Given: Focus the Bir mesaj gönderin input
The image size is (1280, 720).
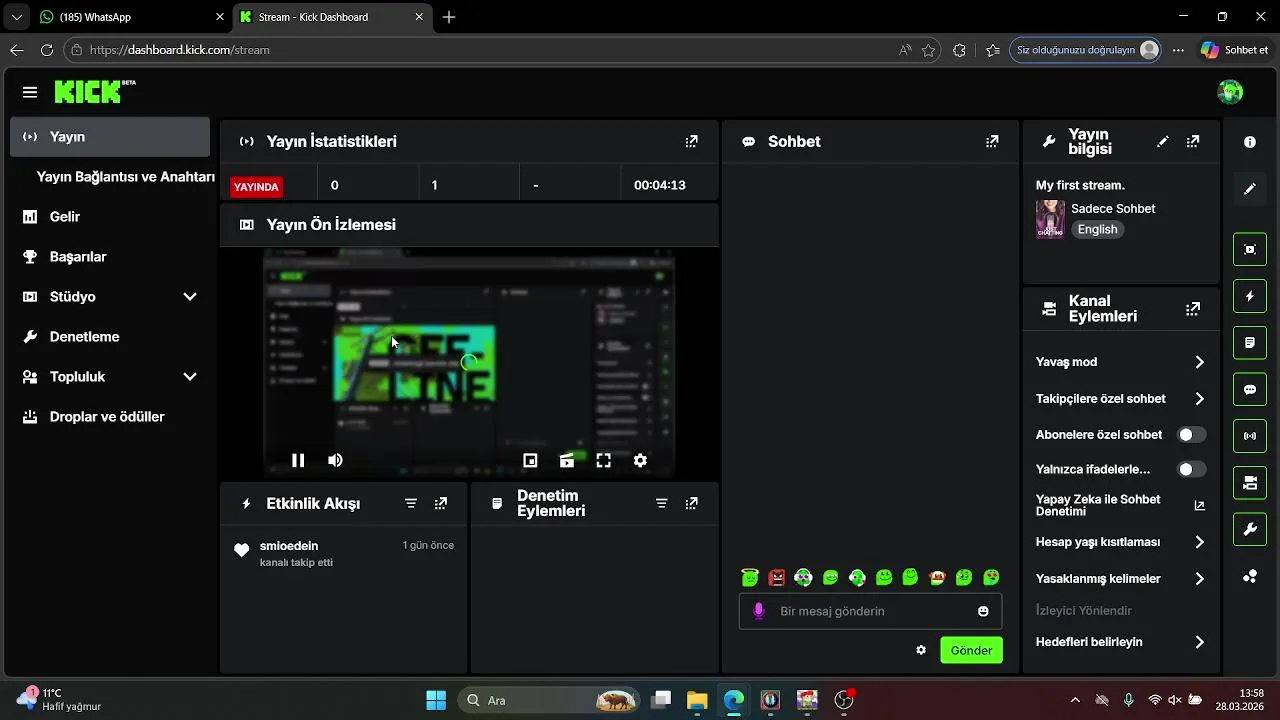Looking at the screenshot, I should pos(870,611).
